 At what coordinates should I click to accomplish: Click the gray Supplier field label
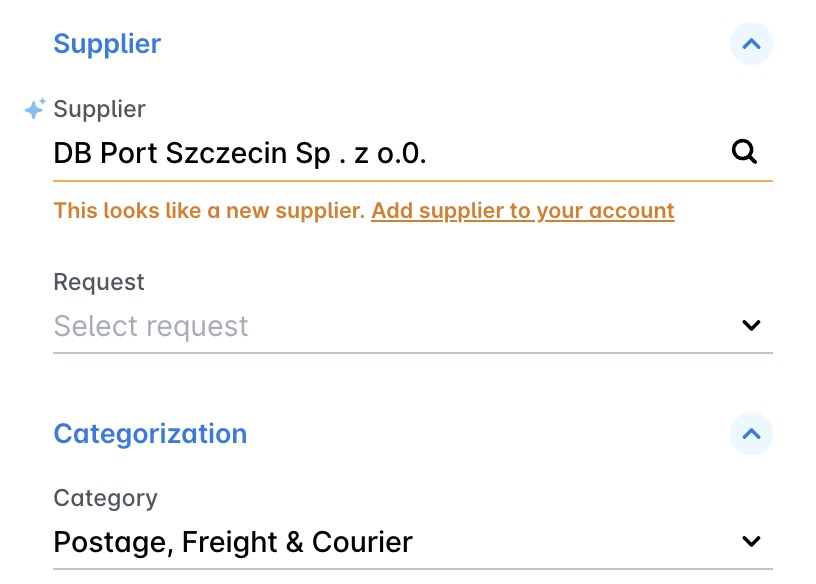point(99,109)
